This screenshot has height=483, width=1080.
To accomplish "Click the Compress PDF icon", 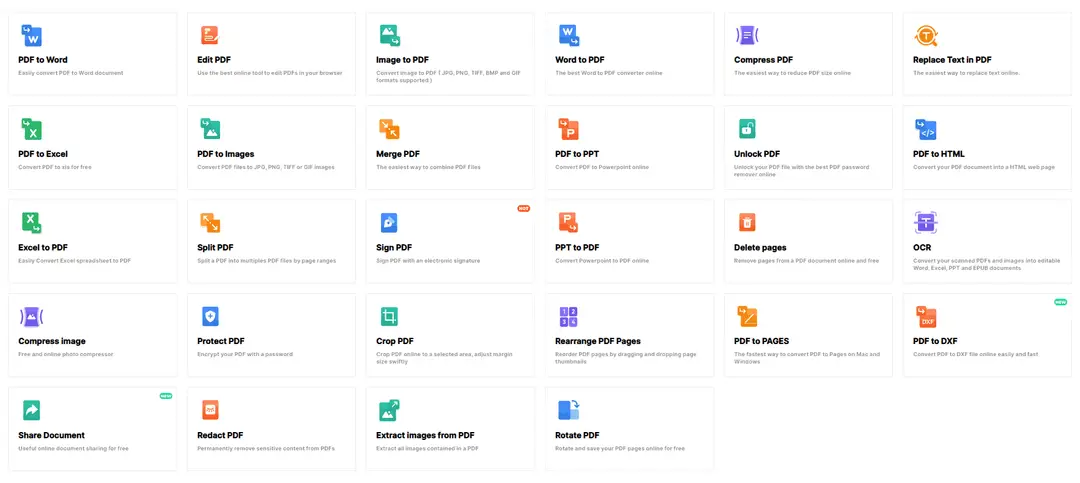I will point(747,35).
